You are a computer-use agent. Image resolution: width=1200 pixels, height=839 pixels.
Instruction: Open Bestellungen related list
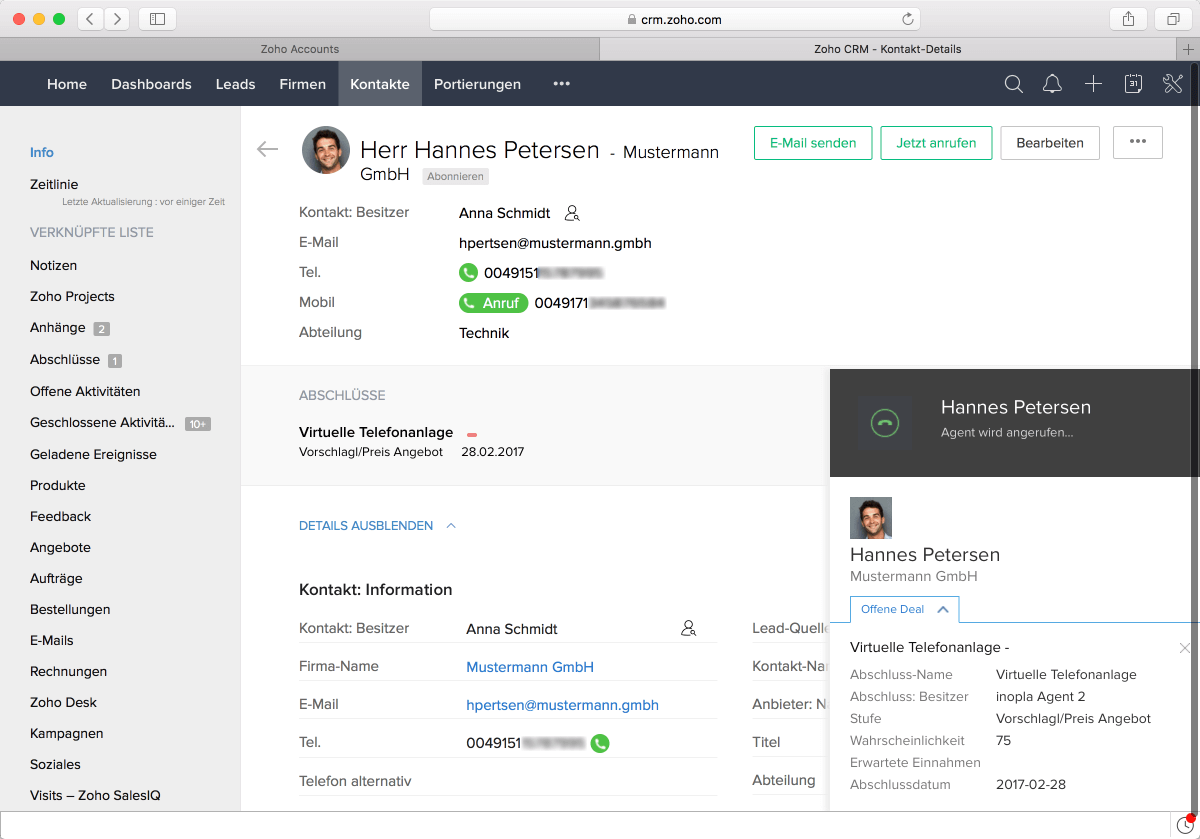tap(70, 609)
